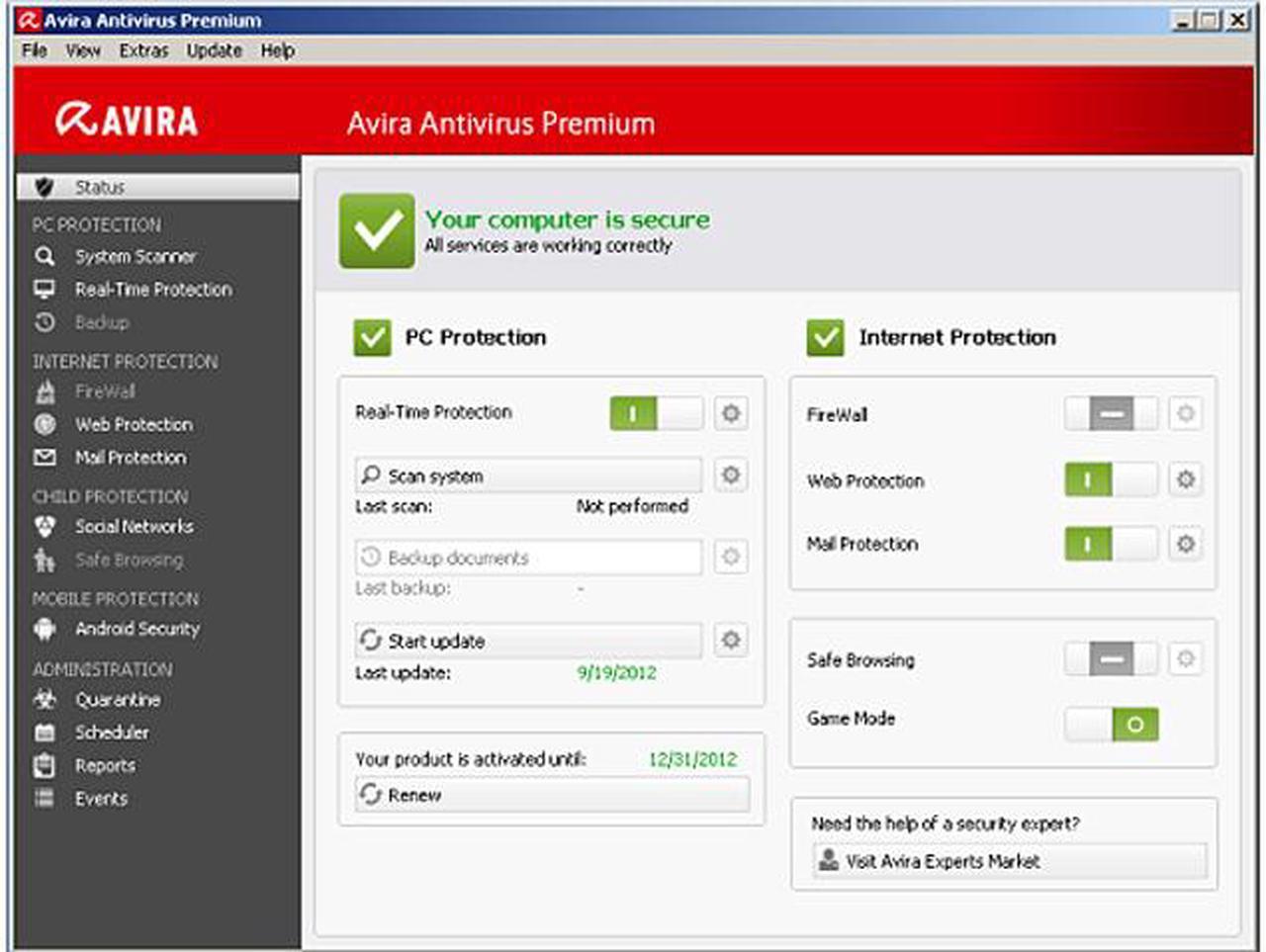The width and height of the screenshot is (1266, 952).
Task: Click the Real-Time Protection monitor icon
Action: click(x=45, y=289)
